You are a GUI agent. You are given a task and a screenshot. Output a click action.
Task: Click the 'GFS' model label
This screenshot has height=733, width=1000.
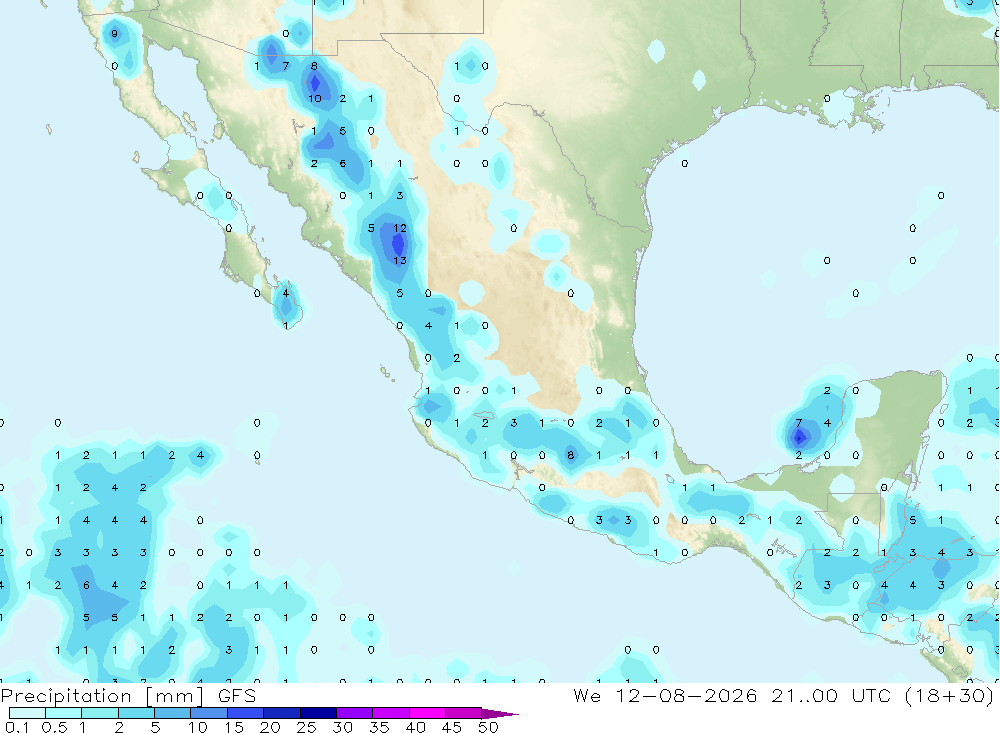(237, 695)
